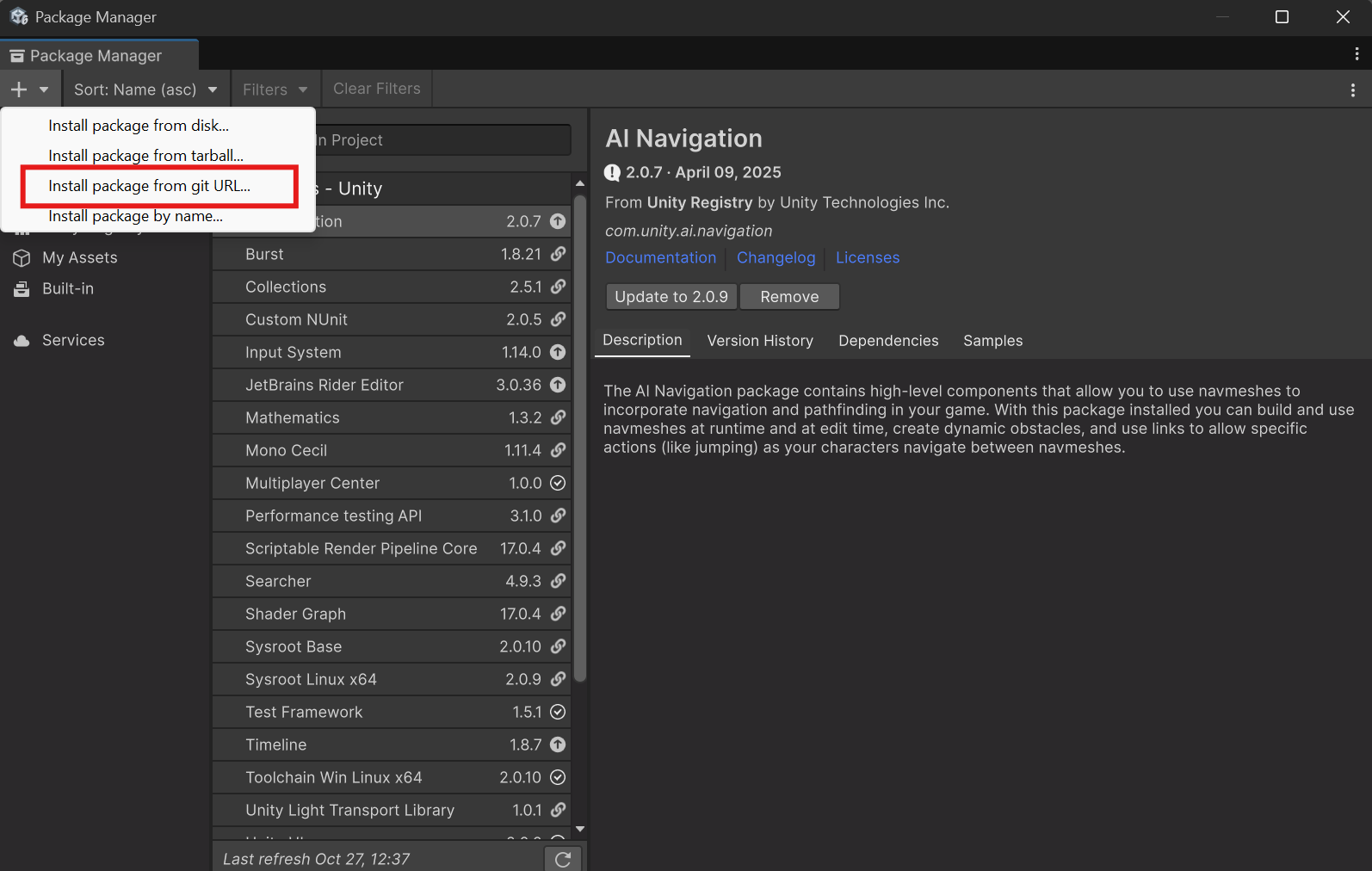1372x871 pixels.
Task: Open the toolbar kebab options menu
Action: (1352, 90)
